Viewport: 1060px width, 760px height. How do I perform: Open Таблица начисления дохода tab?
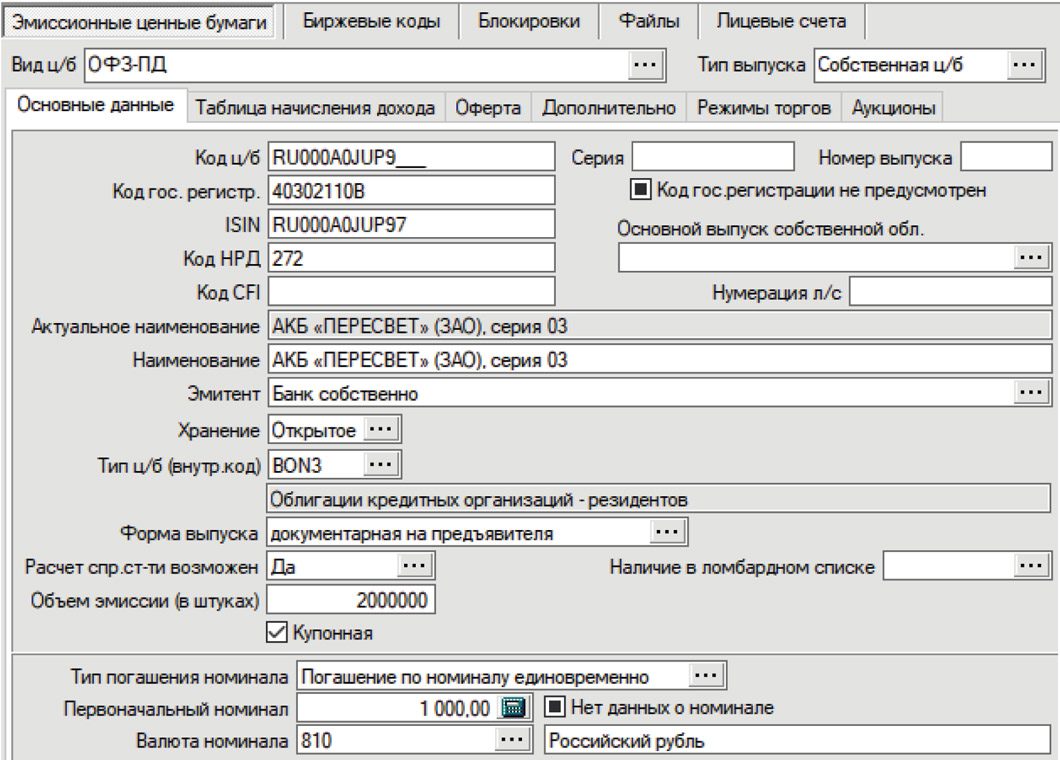[x=315, y=108]
